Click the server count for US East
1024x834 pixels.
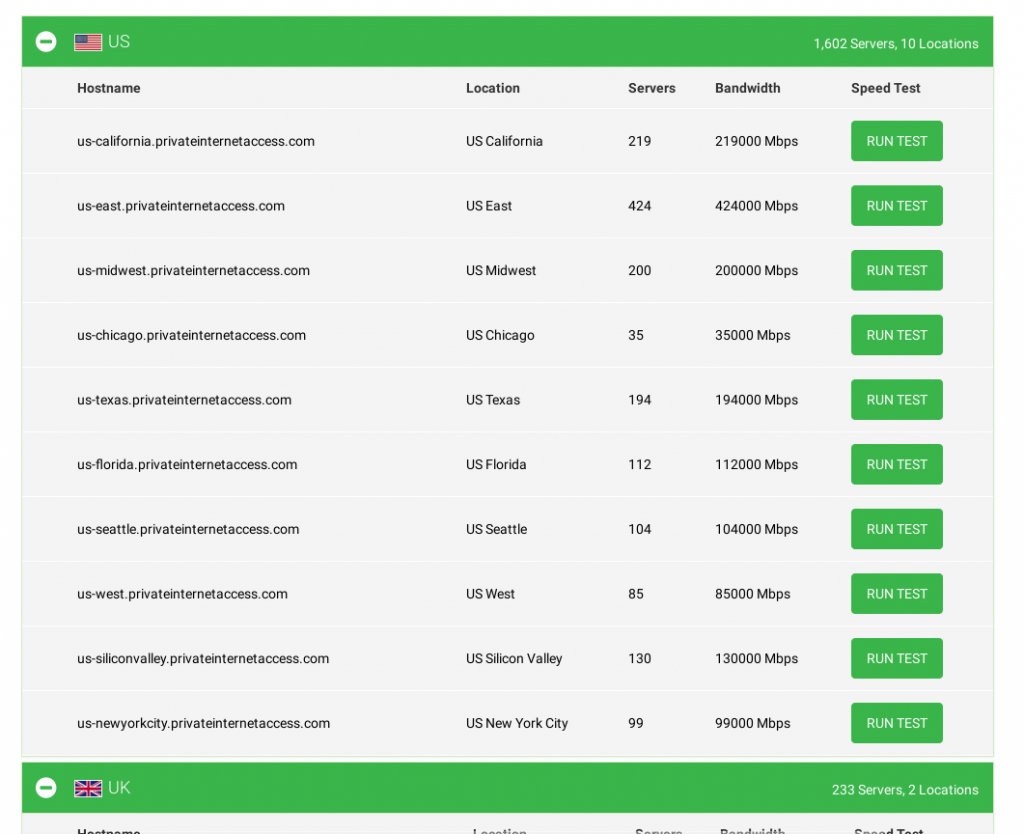click(640, 206)
